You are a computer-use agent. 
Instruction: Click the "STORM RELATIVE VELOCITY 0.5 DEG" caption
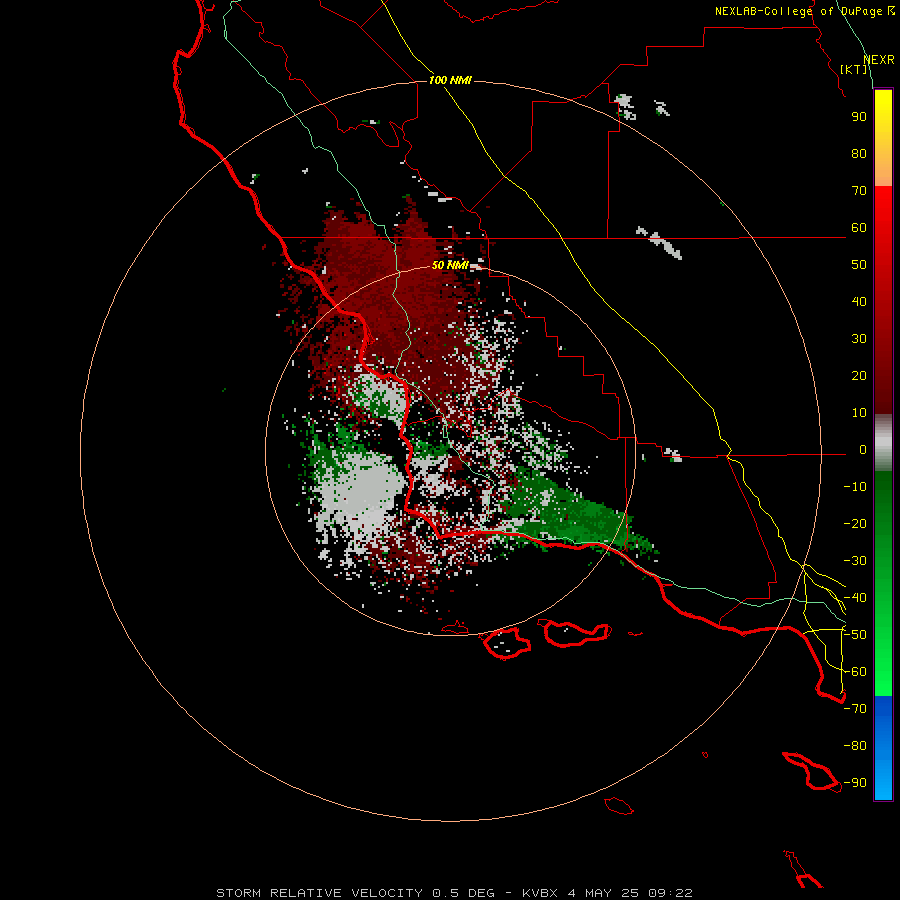pyautogui.click(x=355, y=893)
